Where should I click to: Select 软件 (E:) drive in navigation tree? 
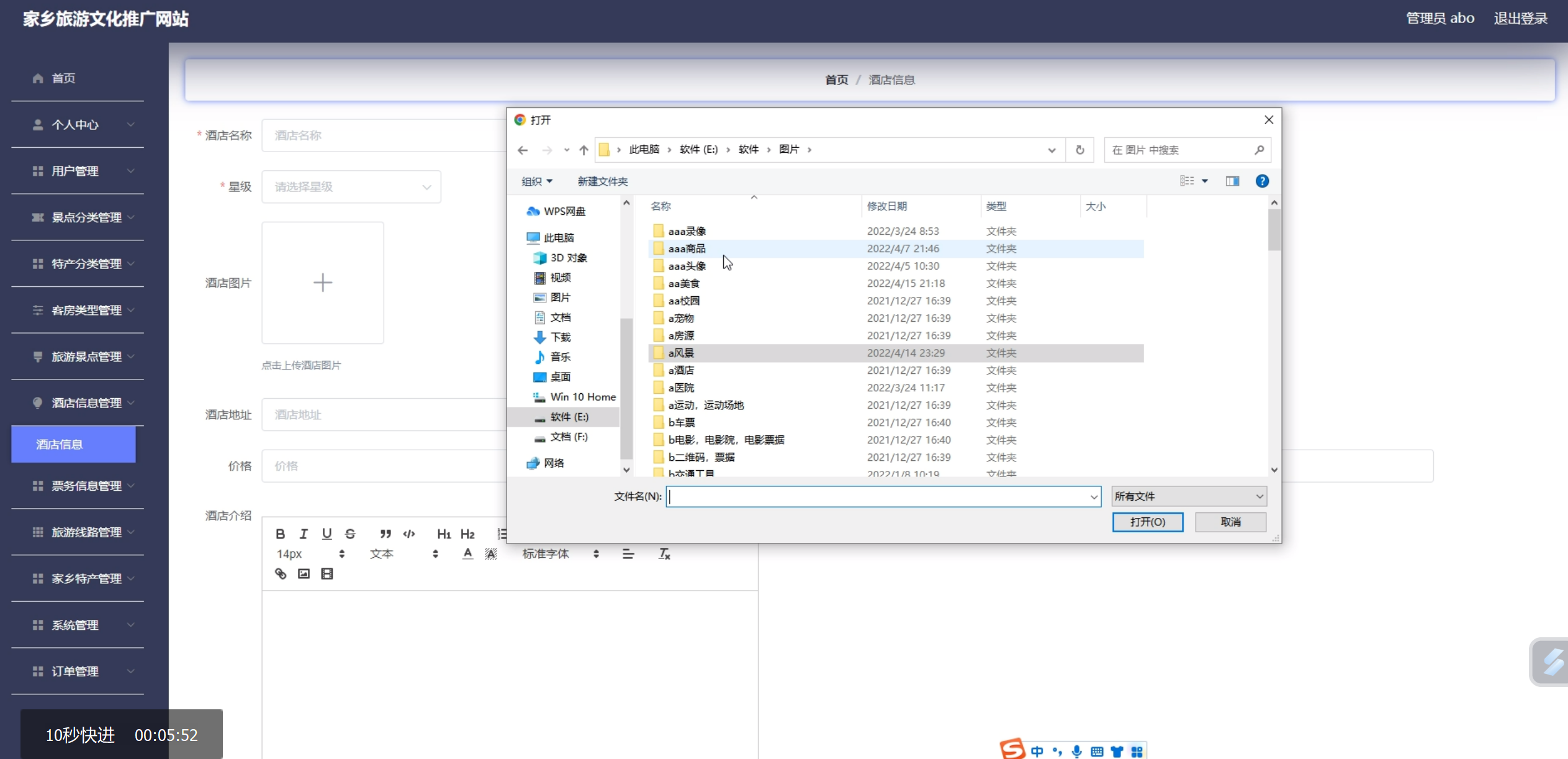click(x=569, y=417)
